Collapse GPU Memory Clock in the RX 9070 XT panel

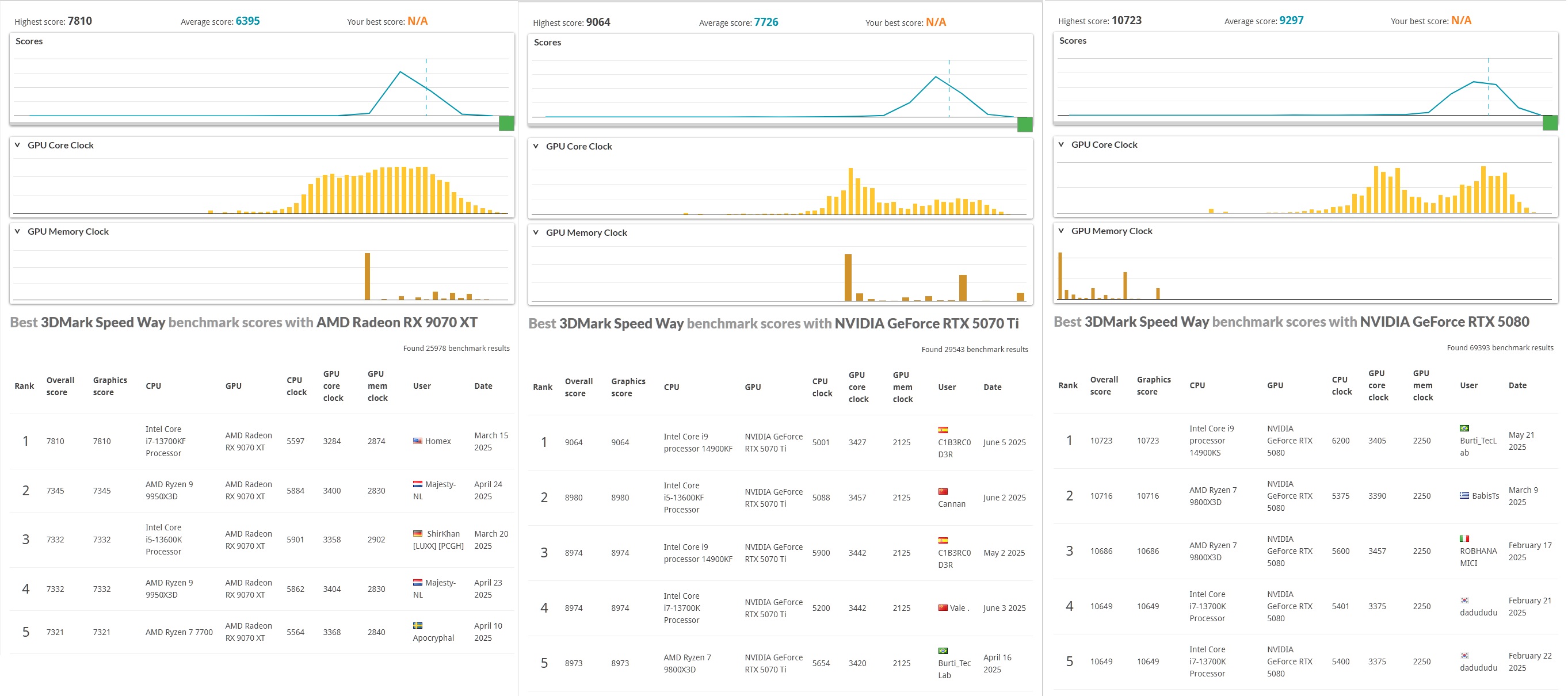[x=18, y=232]
